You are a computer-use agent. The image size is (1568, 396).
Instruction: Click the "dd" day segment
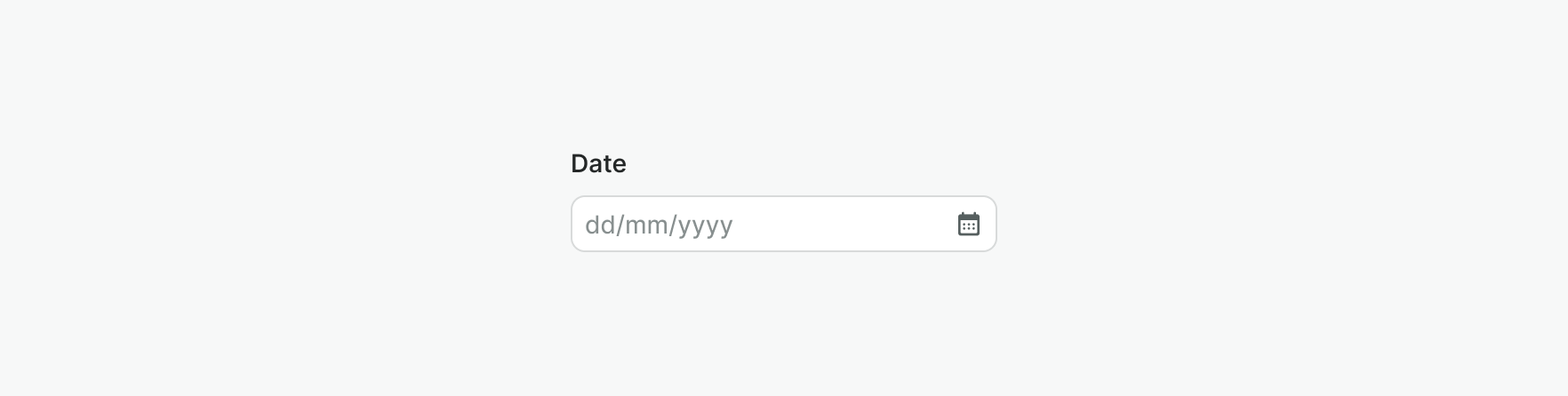tap(600, 225)
